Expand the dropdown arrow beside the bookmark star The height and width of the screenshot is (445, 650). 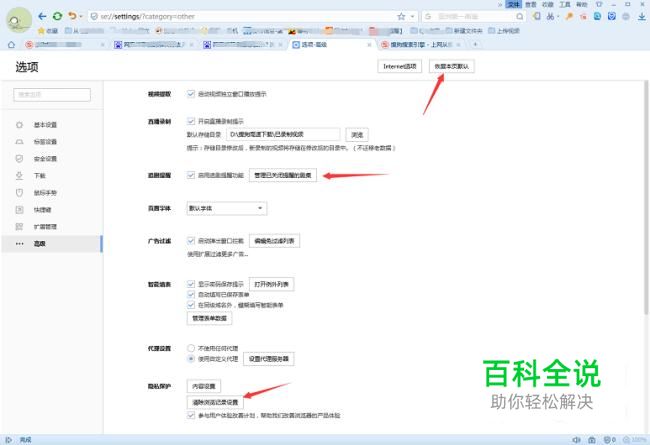412,17
